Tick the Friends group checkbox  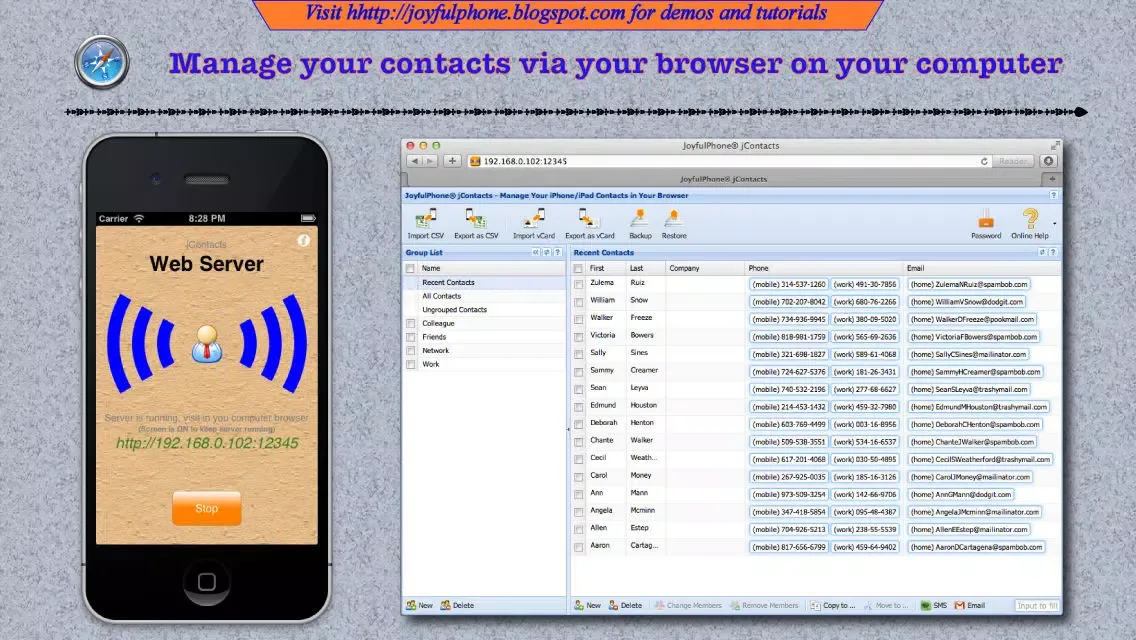click(x=411, y=337)
